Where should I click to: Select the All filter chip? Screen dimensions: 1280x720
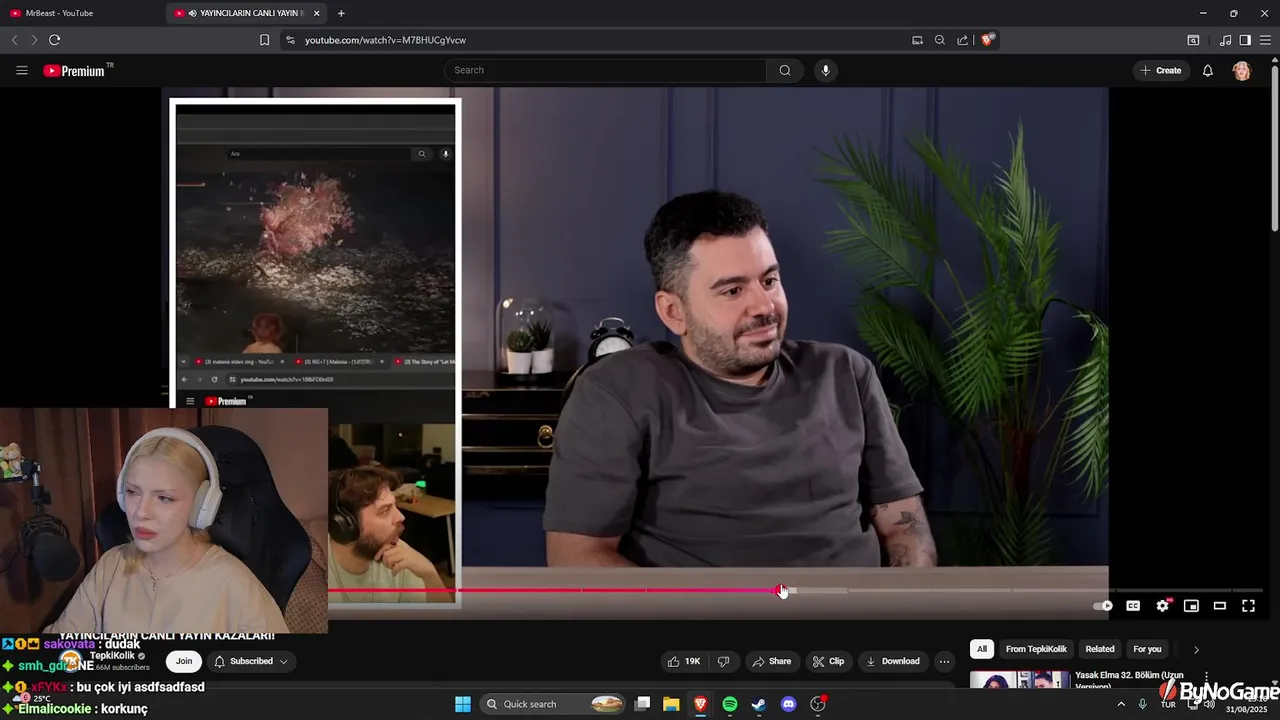[982, 649]
